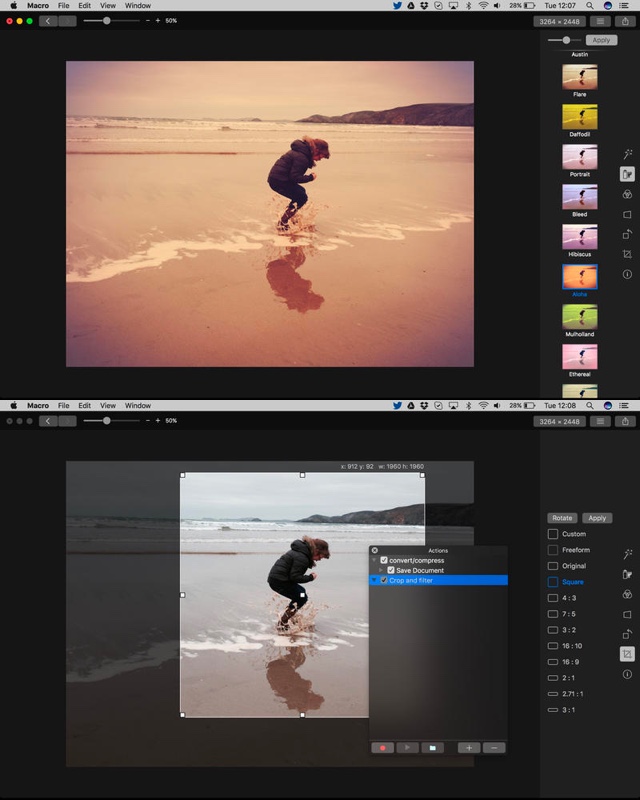Open the Edit menu in upper menu bar

coord(84,6)
